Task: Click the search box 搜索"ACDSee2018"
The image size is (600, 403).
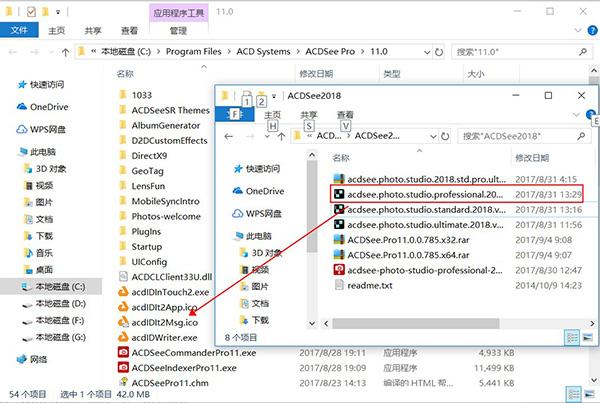Action: tap(524, 136)
